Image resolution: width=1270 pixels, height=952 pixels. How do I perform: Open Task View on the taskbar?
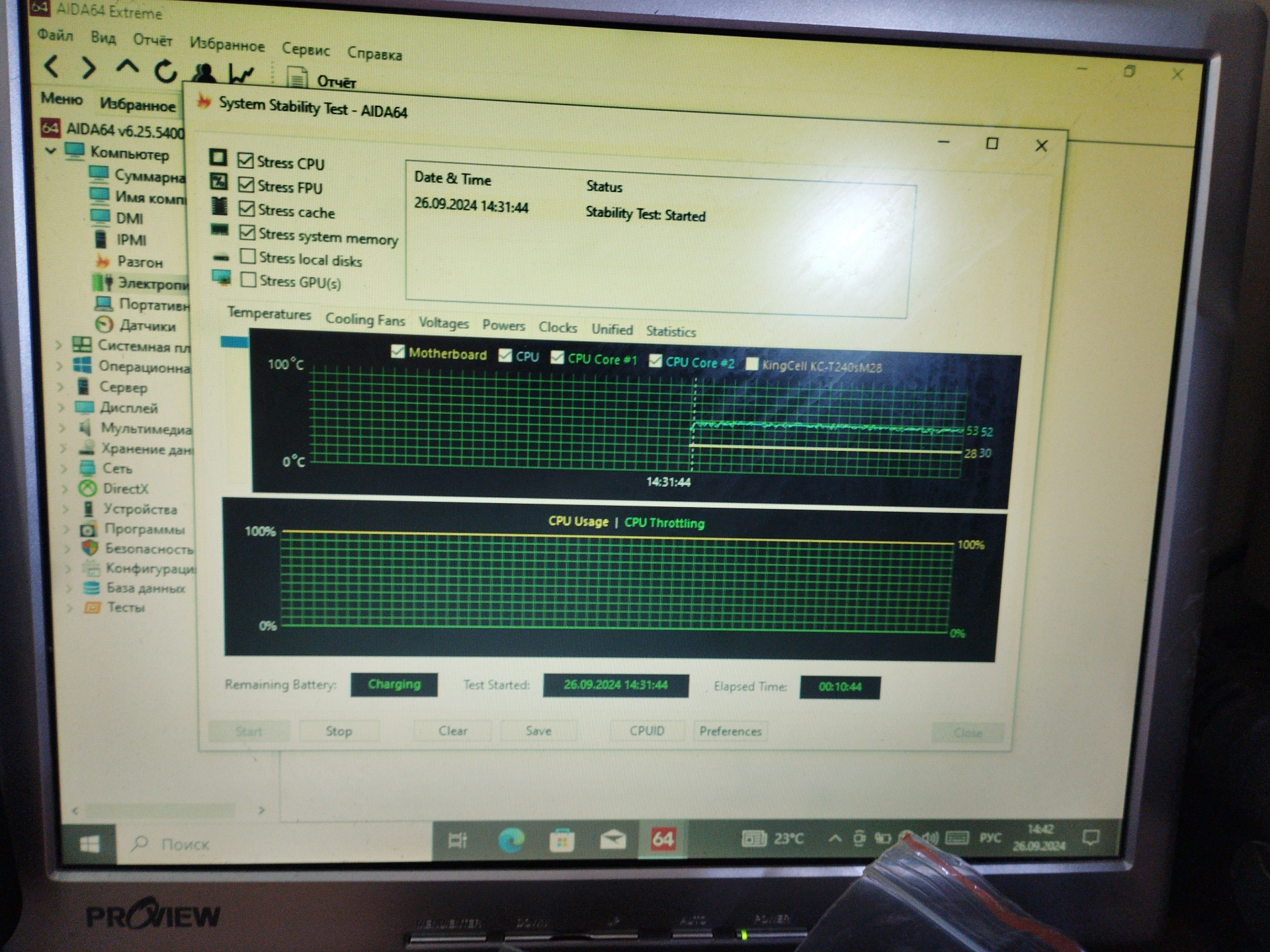tap(457, 840)
